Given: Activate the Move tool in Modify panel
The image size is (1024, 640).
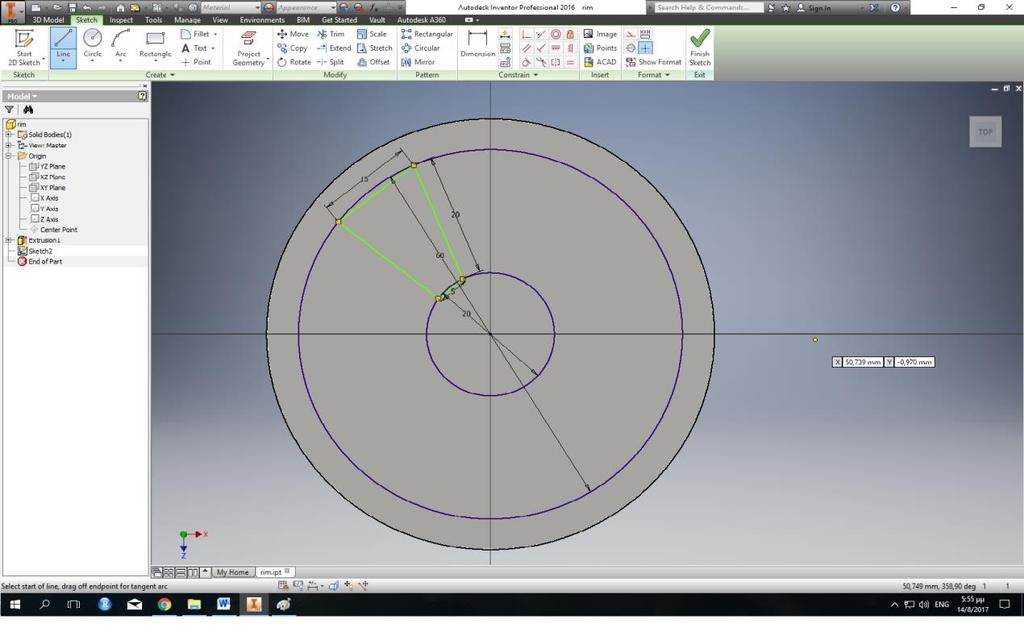Looking at the screenshot, I should coord(293,34).
